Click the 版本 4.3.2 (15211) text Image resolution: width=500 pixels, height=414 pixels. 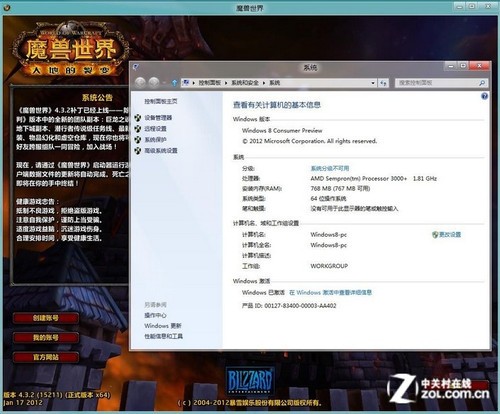click(57, 395)
